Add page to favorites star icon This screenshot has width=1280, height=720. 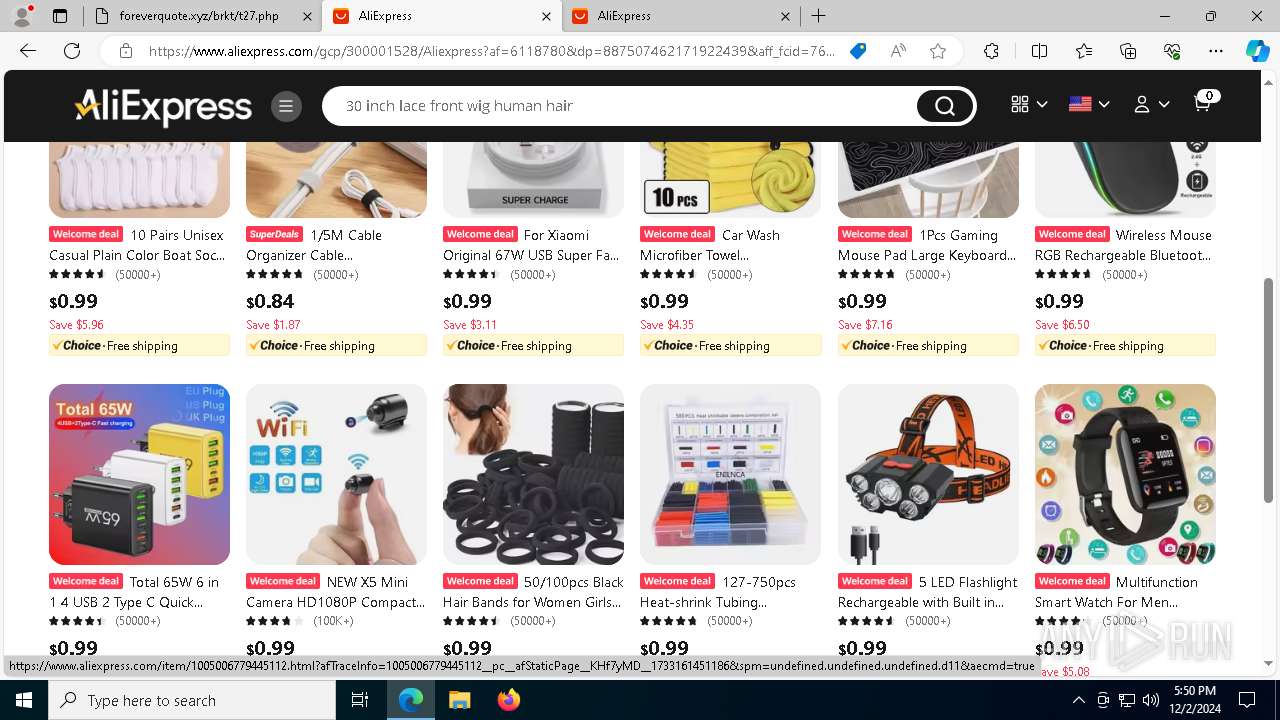click(937, 51)
